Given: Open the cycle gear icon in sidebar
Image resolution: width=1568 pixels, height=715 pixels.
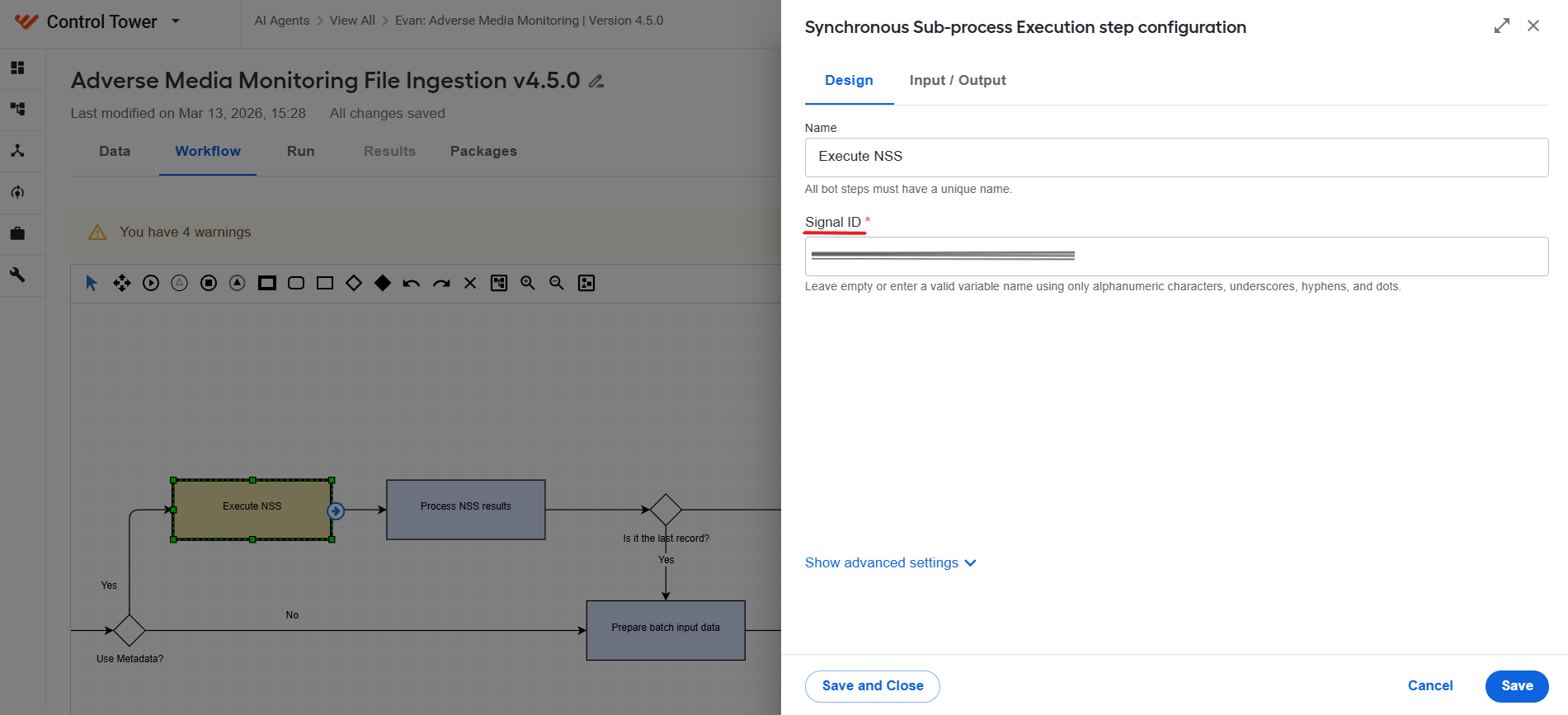Looking at the screenshot, I should pos(17,192).
